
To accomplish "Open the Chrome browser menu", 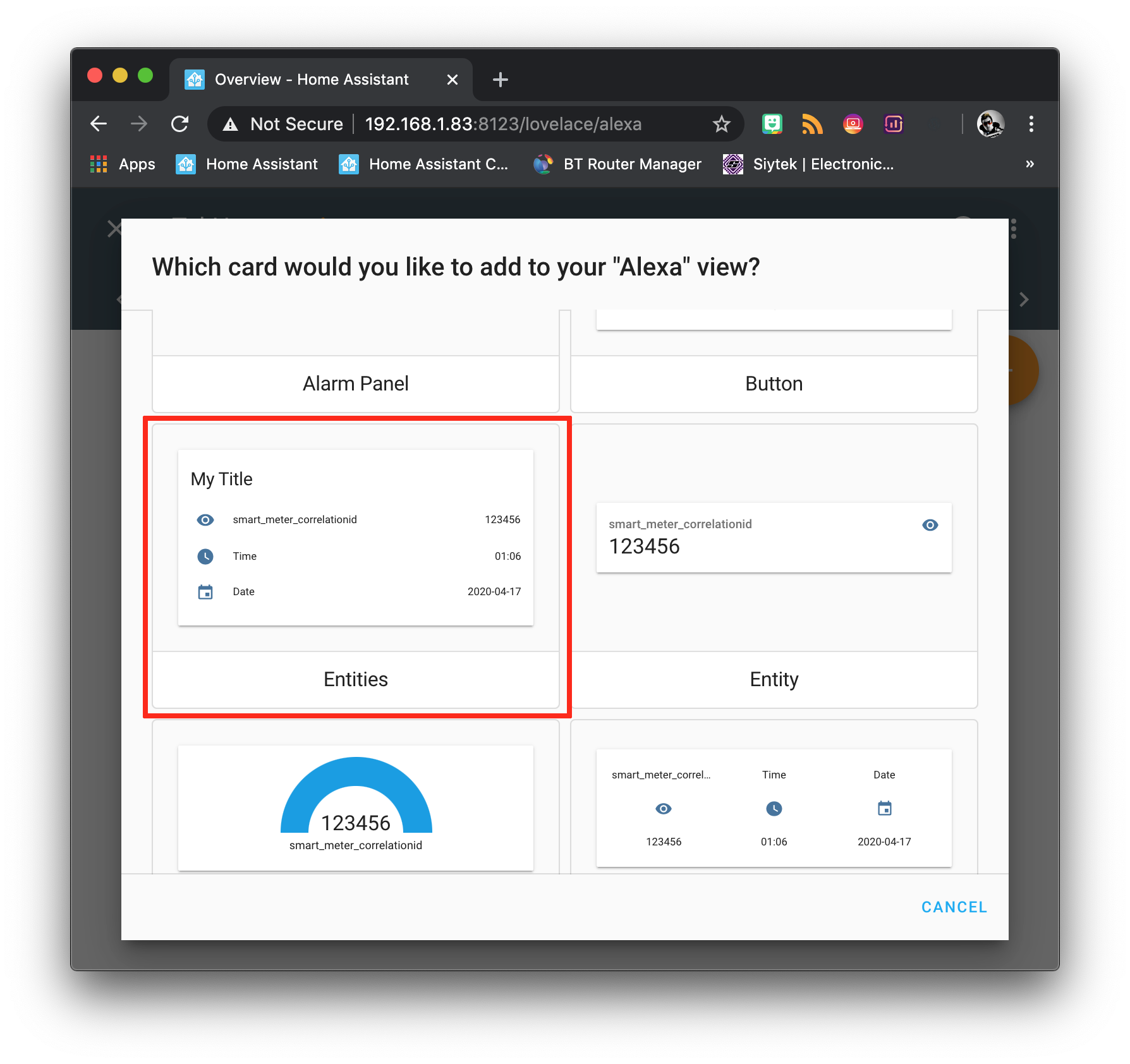I will tap(1031, 124).
